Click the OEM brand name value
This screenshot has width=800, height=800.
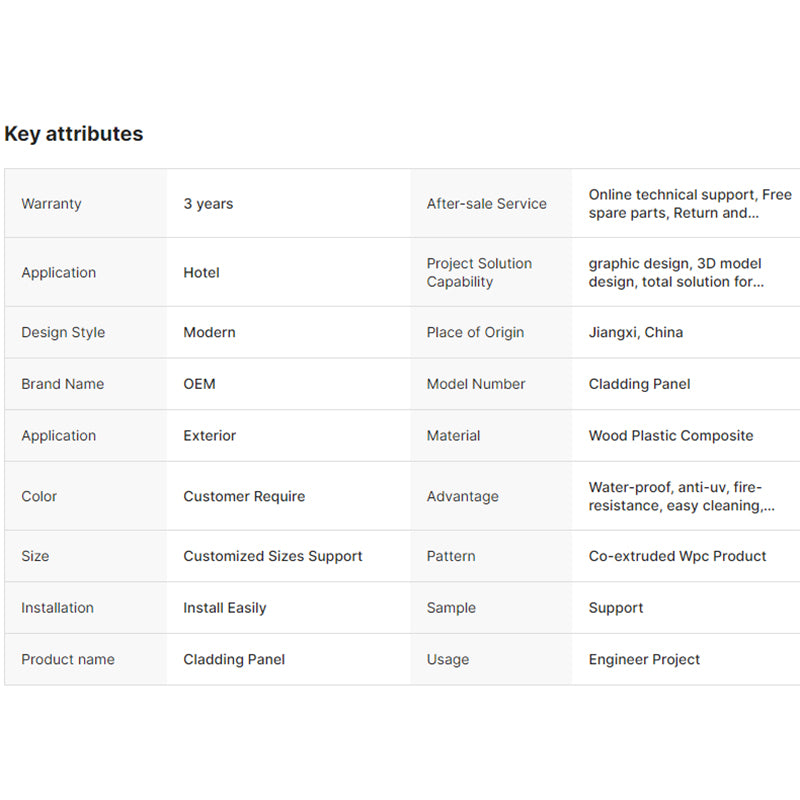coord(199,384)
